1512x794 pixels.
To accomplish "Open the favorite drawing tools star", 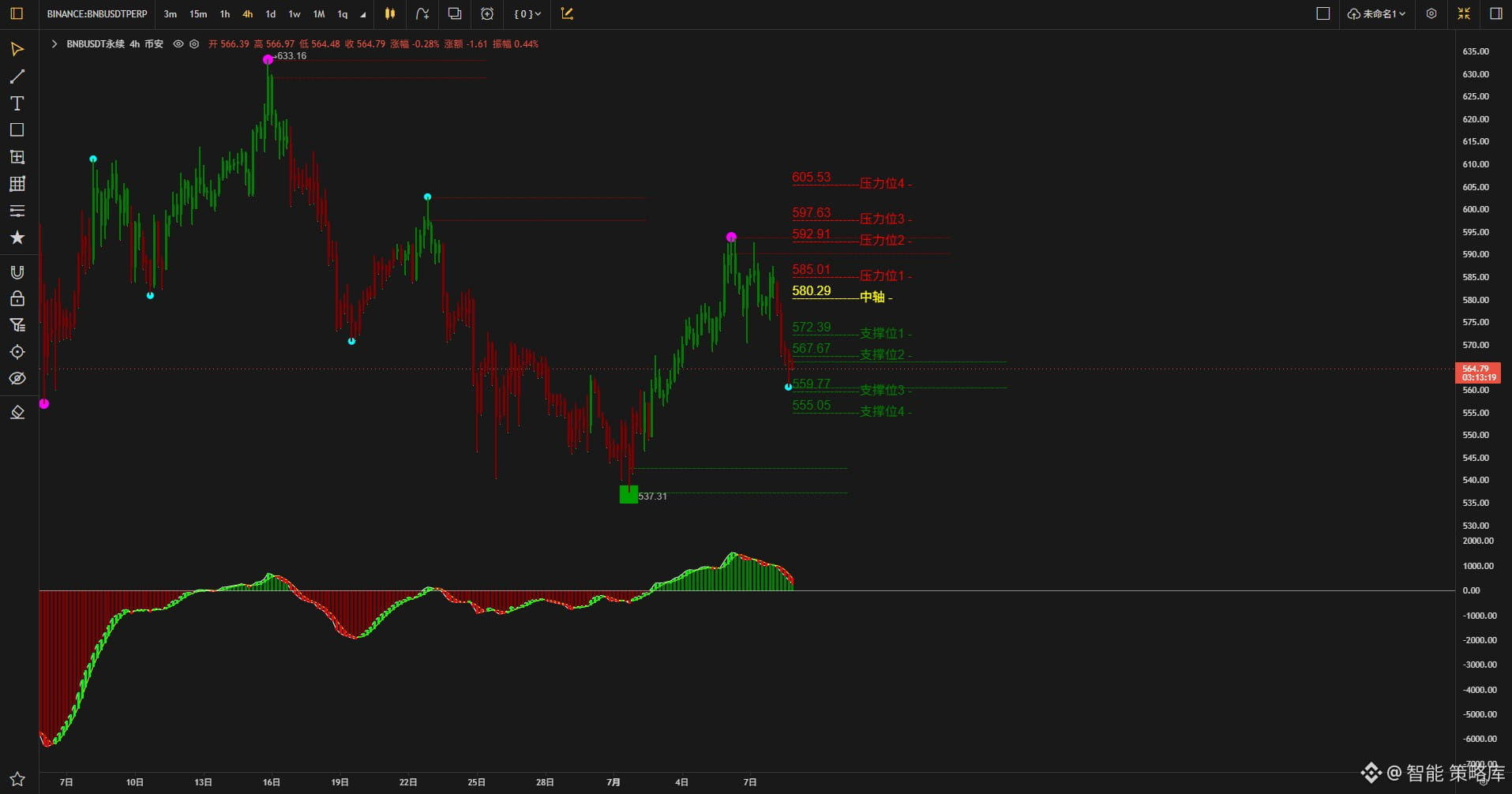I will 17,238.
